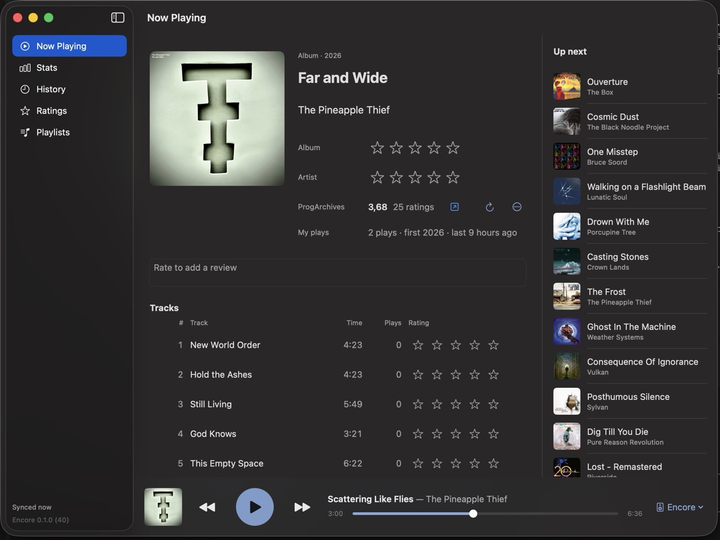Select Cosmic Dust in Up next
This screenshot has width=720, height=540.
[630, 121]
